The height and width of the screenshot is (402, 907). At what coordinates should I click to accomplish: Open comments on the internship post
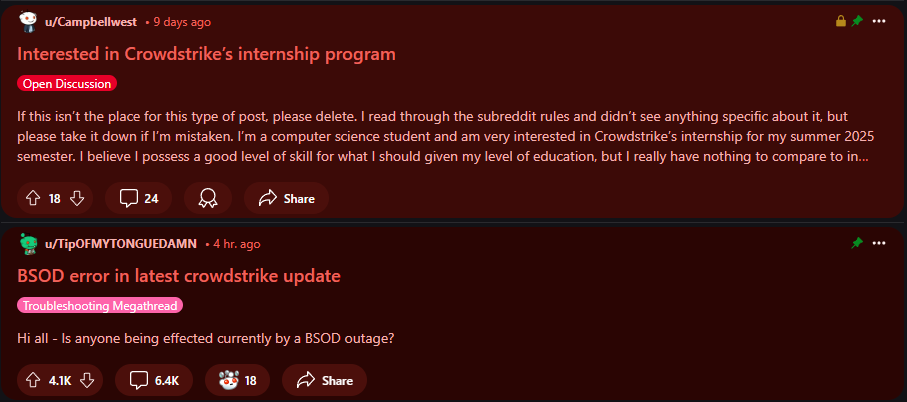138,198
